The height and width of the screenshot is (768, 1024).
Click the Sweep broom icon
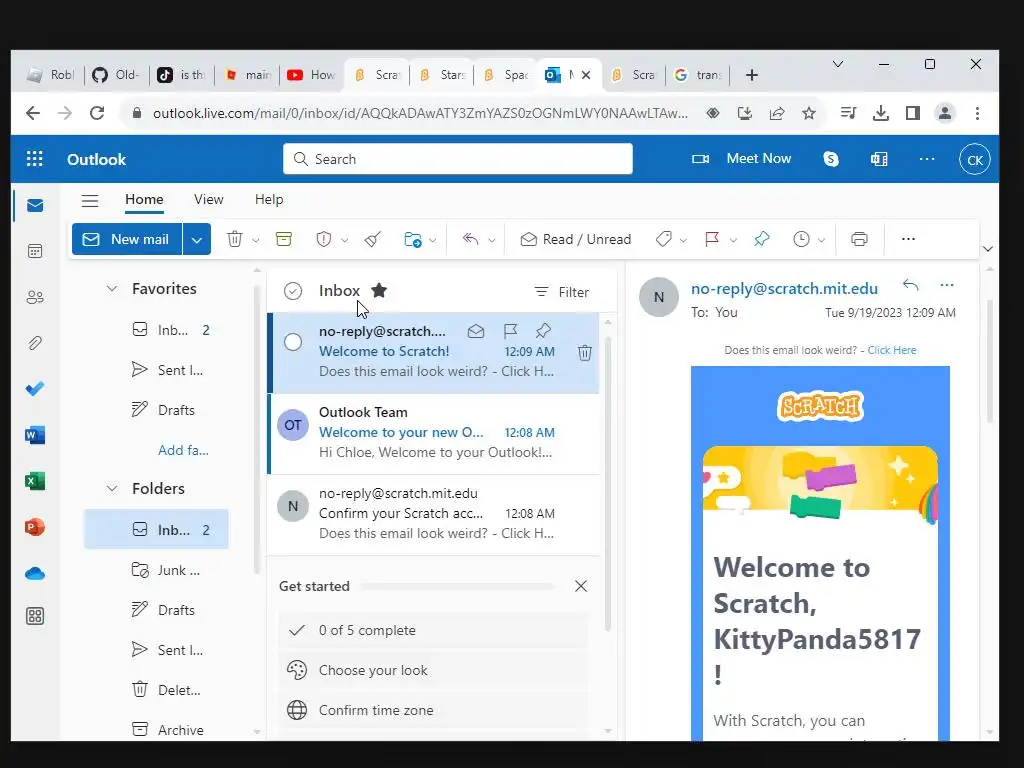click(373, 239)
